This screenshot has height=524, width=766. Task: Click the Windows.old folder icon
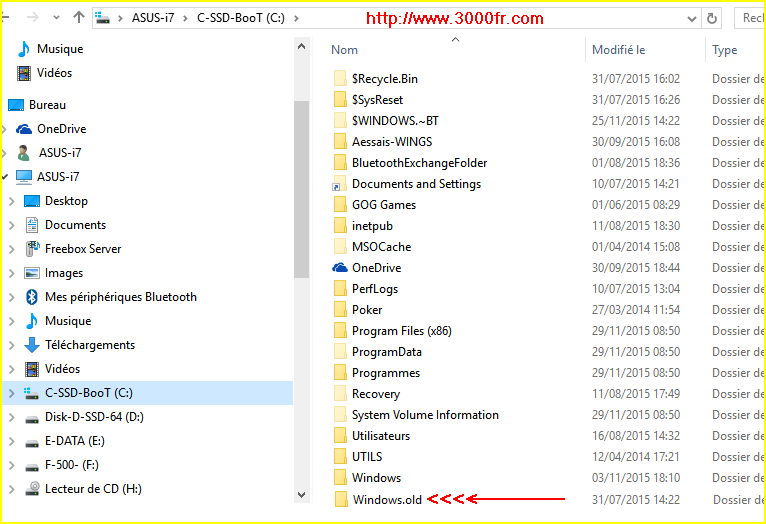coord(341,499)
